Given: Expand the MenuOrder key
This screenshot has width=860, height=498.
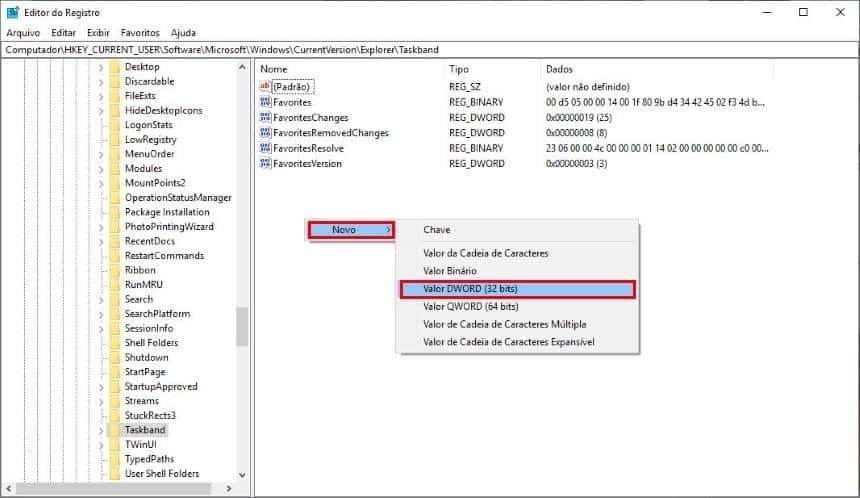Looking at the screenshot, I should 101,155.
